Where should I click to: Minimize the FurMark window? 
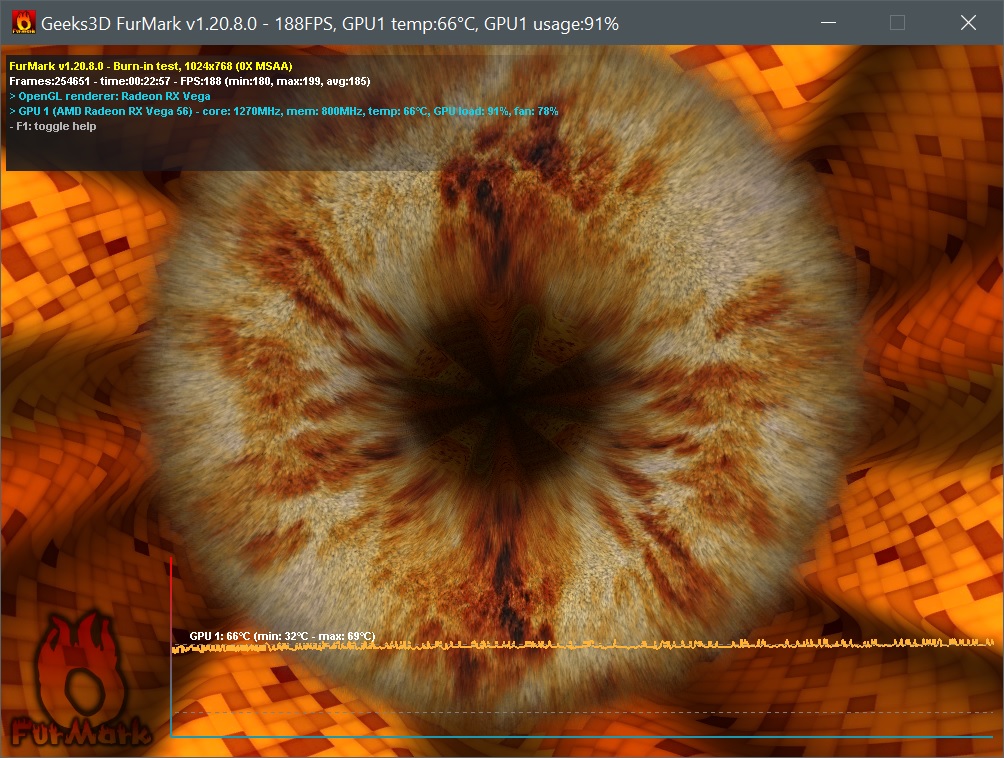click(829, 23)
